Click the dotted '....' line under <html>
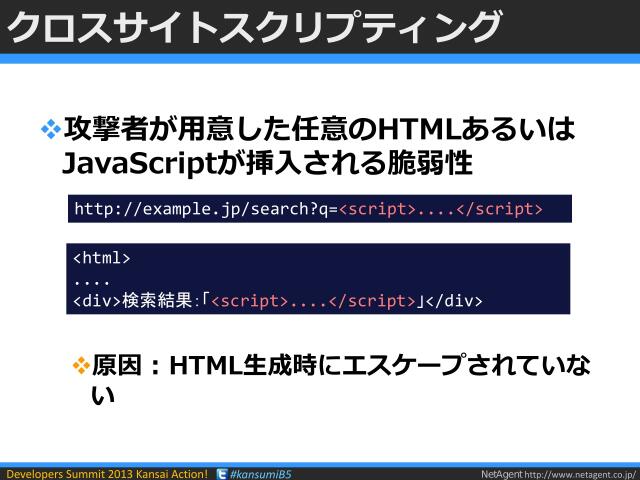 pyautogui.click(x=91, y=282)
